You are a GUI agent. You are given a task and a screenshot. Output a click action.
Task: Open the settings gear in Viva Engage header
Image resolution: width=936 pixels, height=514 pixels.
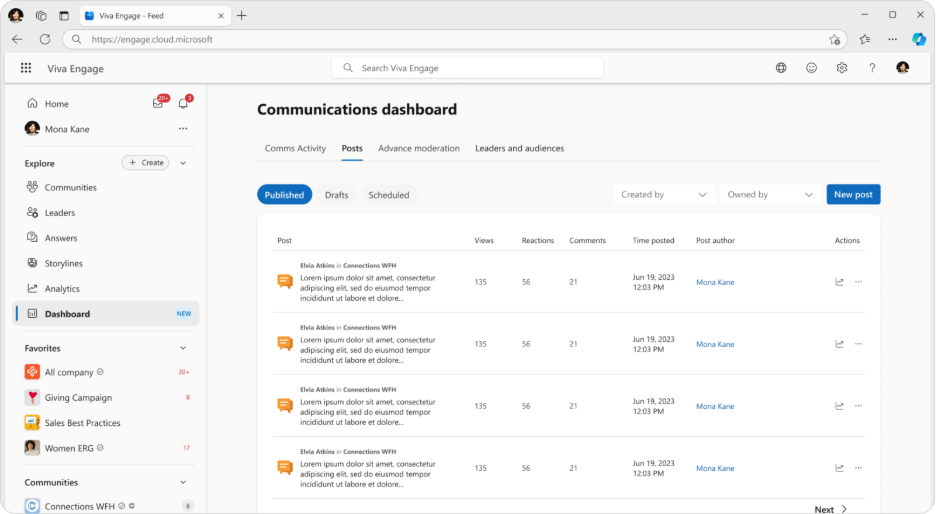tap(842, 68)
